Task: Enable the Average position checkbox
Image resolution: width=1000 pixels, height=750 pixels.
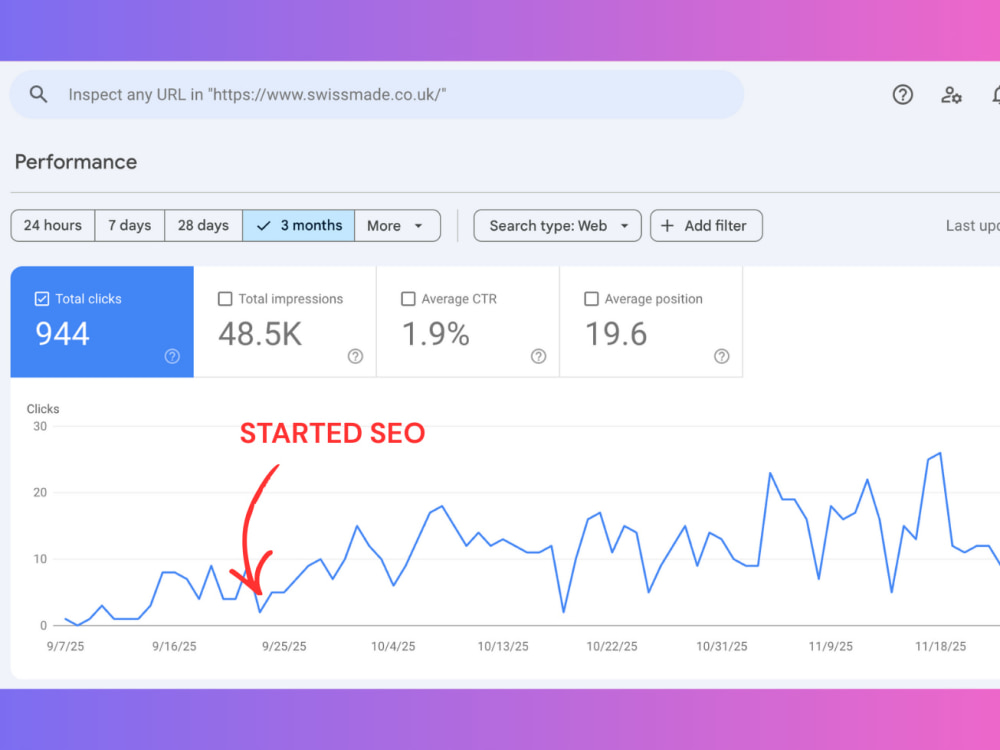Action: tap(591, 298)
